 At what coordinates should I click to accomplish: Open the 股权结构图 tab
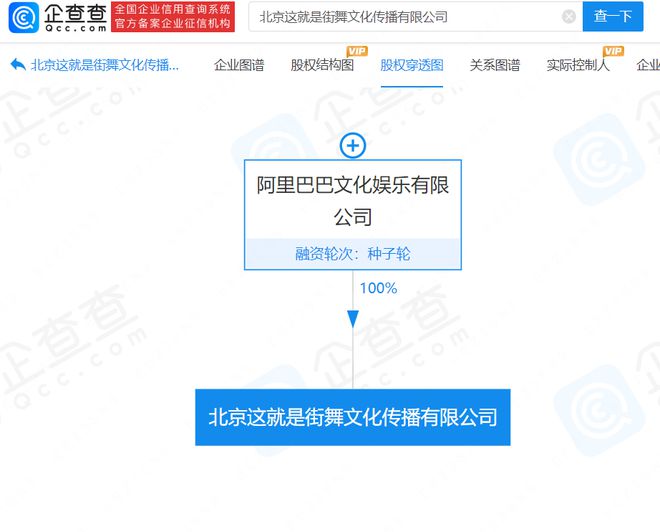pos(322,65)
